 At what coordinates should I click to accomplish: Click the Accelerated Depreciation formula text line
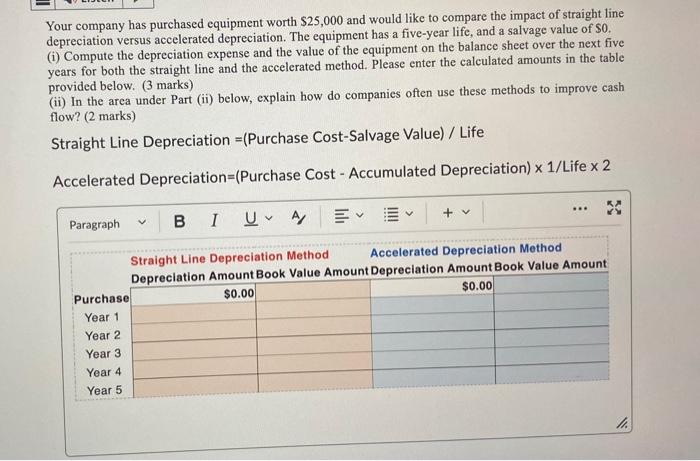(x=331, y=174)
